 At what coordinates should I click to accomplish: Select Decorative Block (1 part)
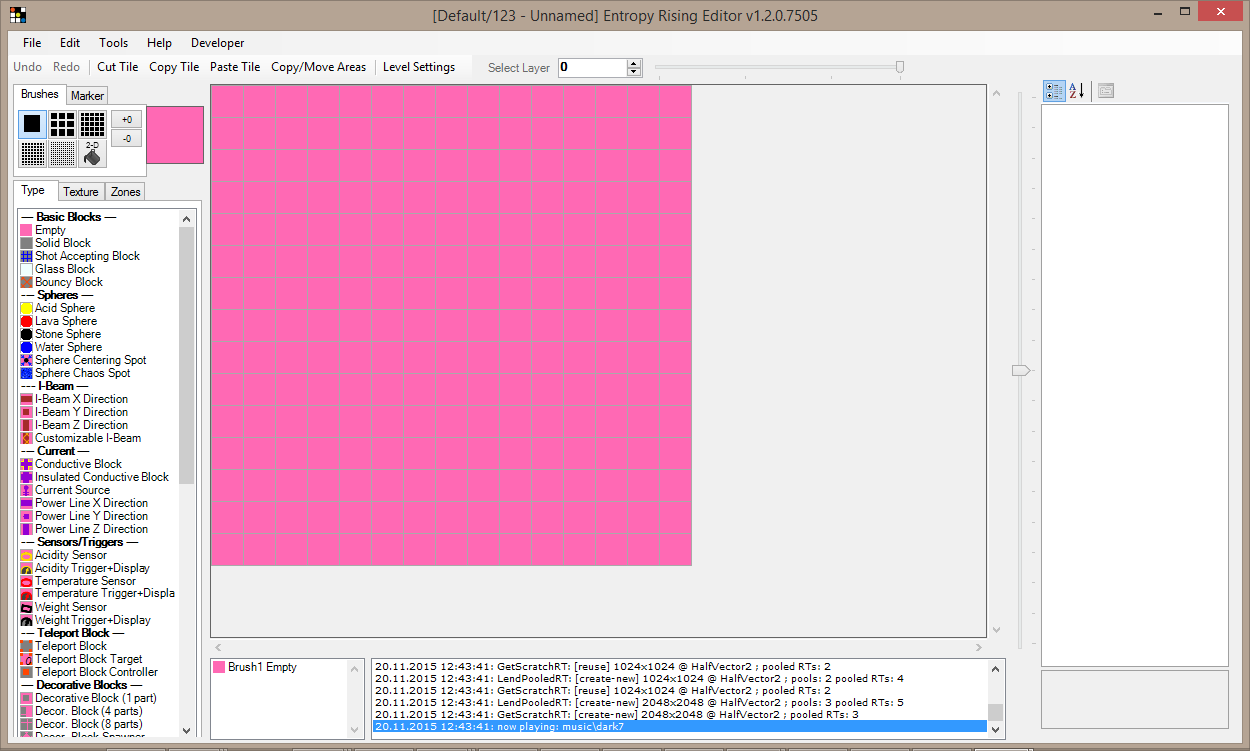pos(98,698)
